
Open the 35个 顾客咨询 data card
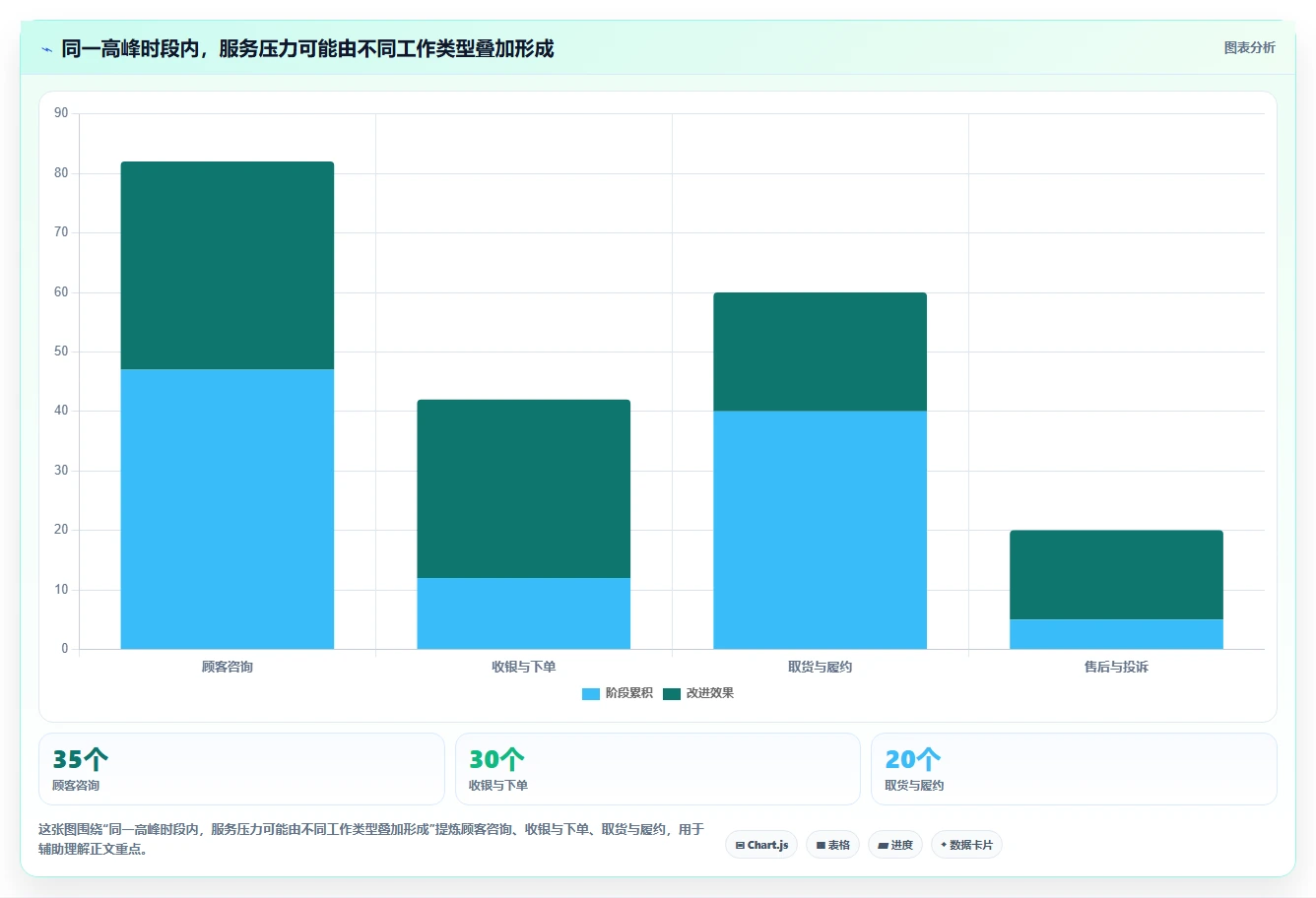(x=241, y=769)
